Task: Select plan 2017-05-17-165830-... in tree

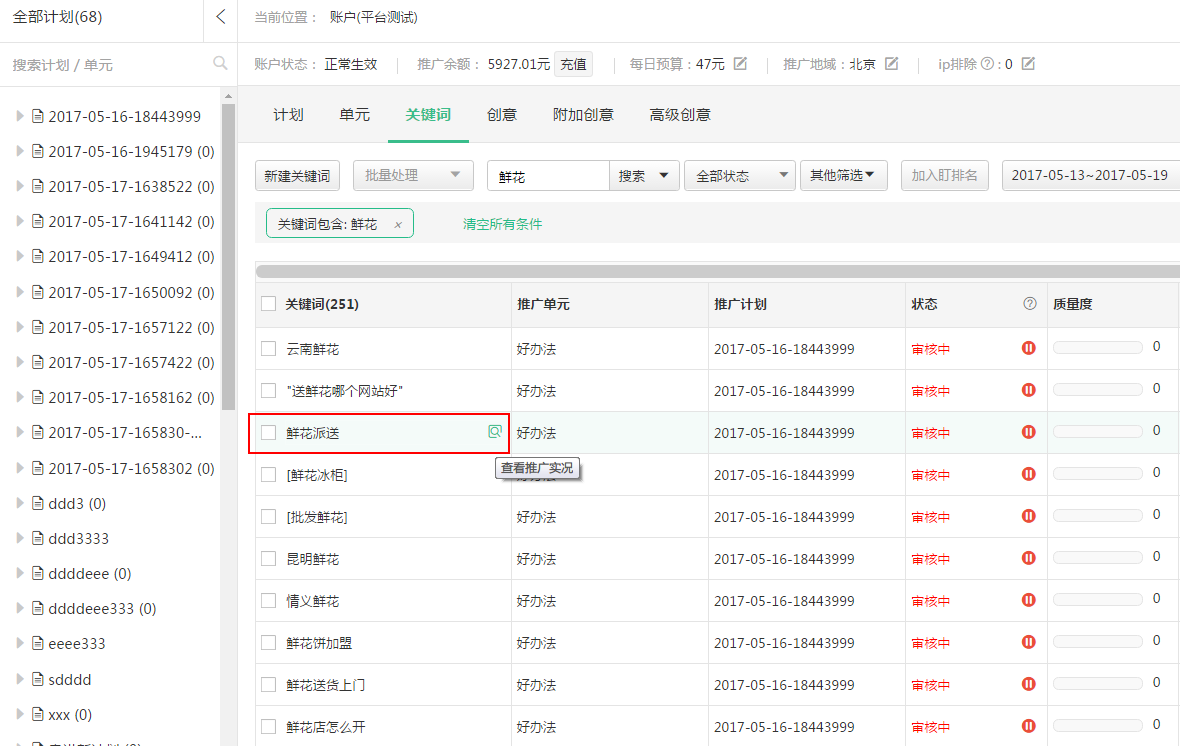Action: tap(125, 433)
